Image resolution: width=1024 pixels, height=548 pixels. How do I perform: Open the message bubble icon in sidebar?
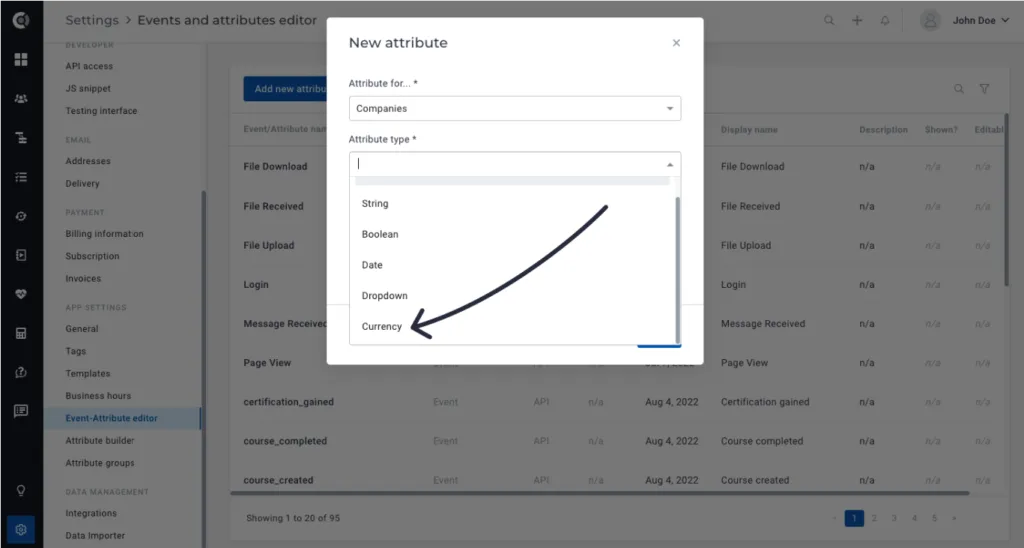click(21, 411)
